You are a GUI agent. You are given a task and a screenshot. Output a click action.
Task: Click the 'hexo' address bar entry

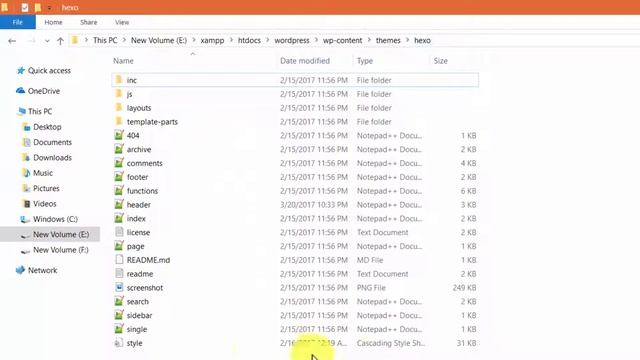tap(422, 40)
